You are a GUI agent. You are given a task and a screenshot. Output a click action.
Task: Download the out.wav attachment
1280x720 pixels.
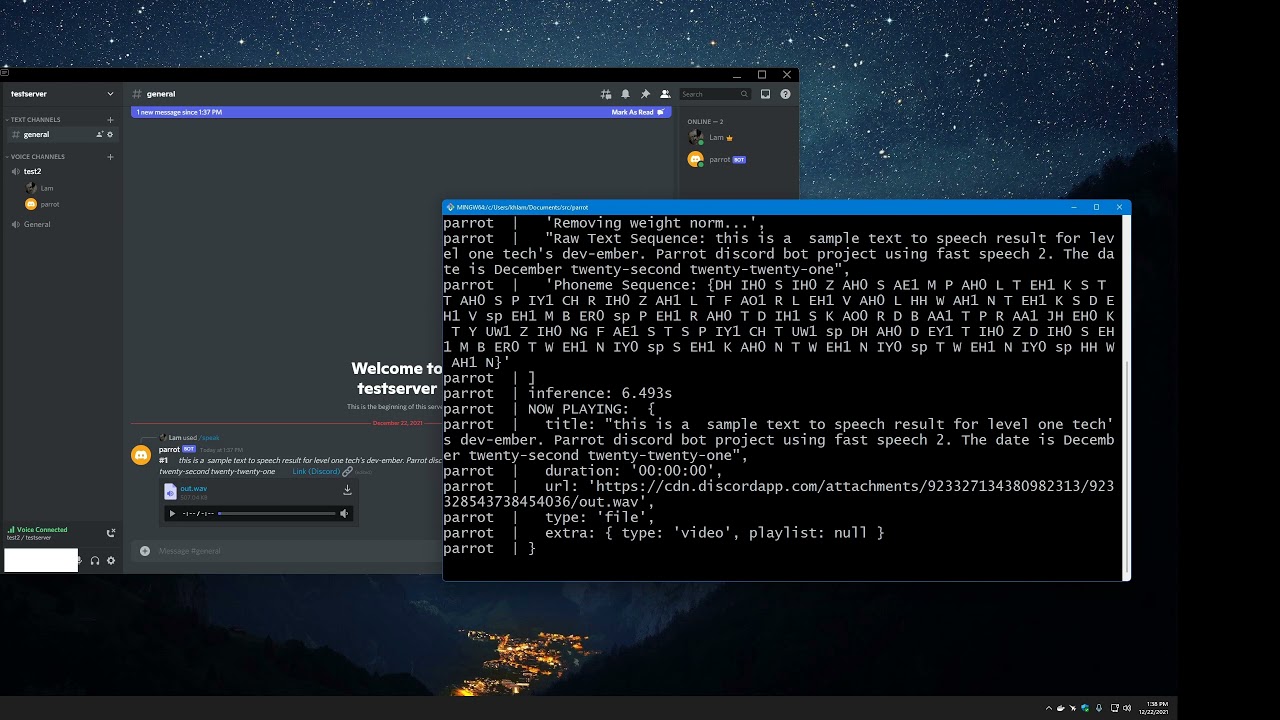pyautogui.click(x=347, y=490)
